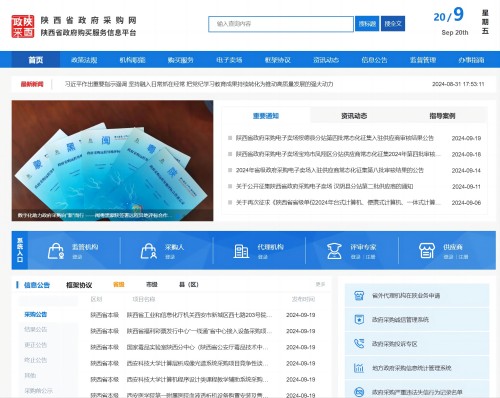Open the notice dated 2024-09-19 under 重要通知

pyautogui.click(x=335, y=138)
